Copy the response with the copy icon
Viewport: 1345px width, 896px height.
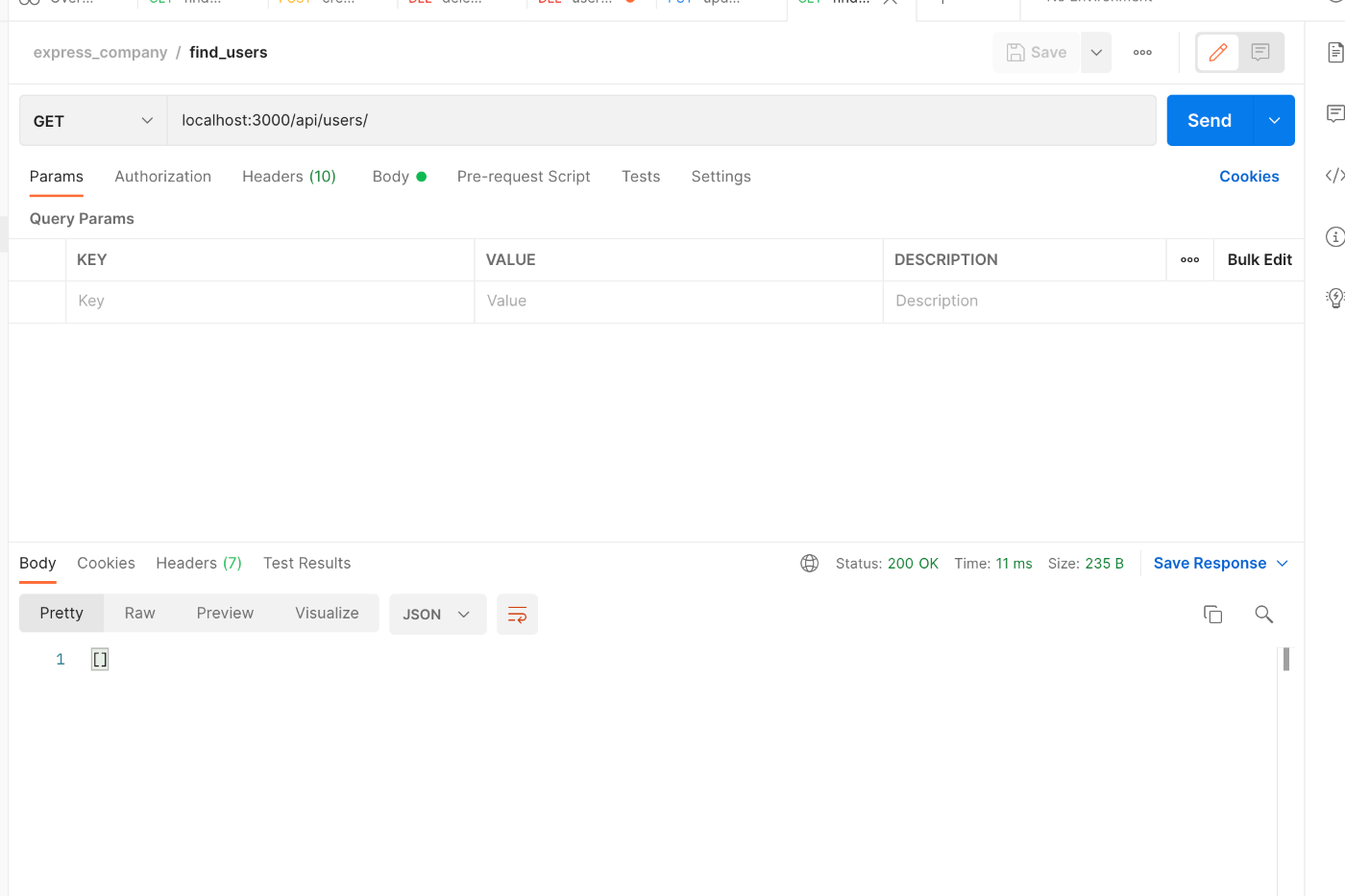click(x=1213, y=615)
